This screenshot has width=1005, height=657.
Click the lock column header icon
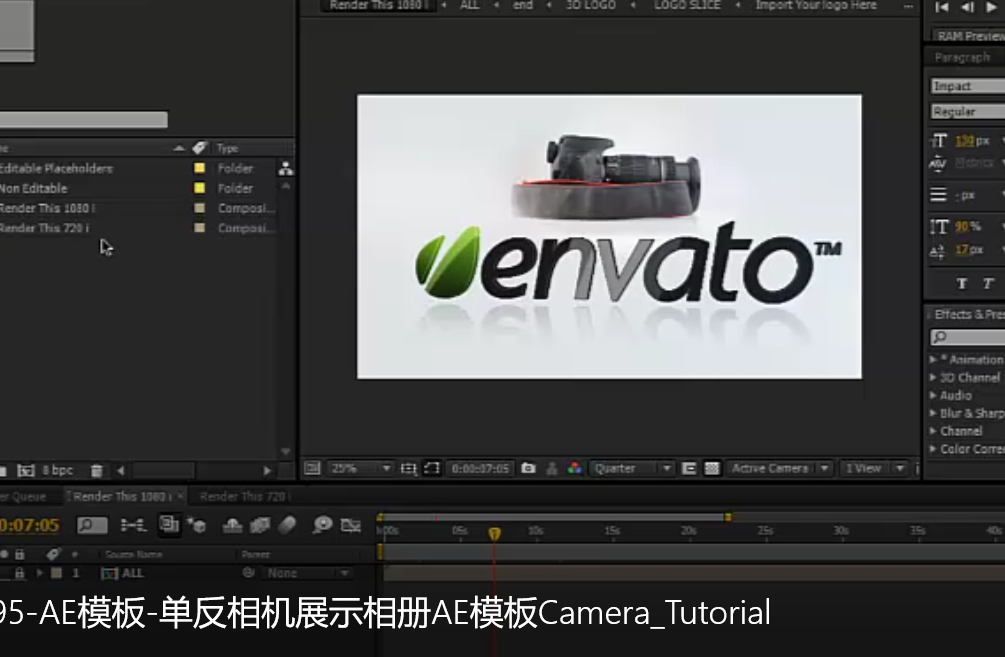20,554
